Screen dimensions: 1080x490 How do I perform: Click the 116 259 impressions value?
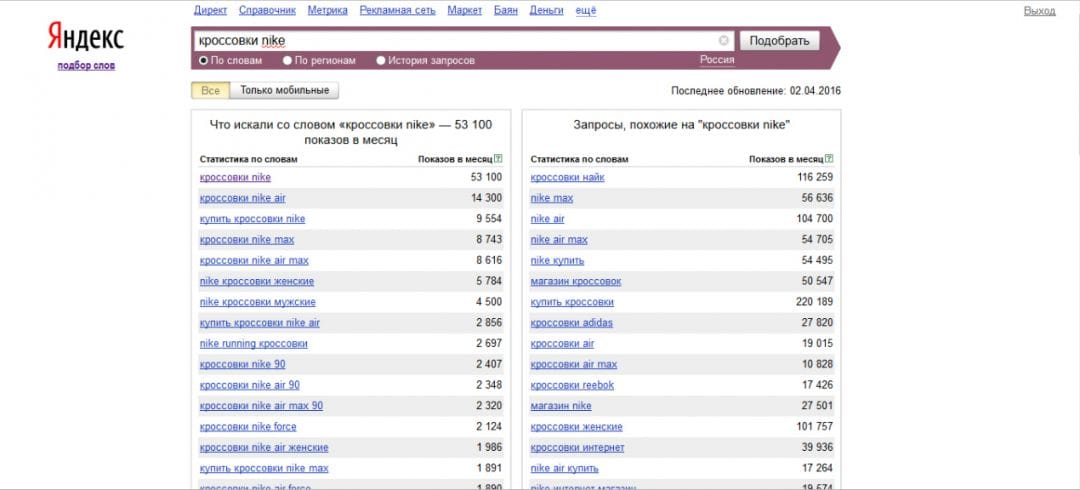(816, 178)
